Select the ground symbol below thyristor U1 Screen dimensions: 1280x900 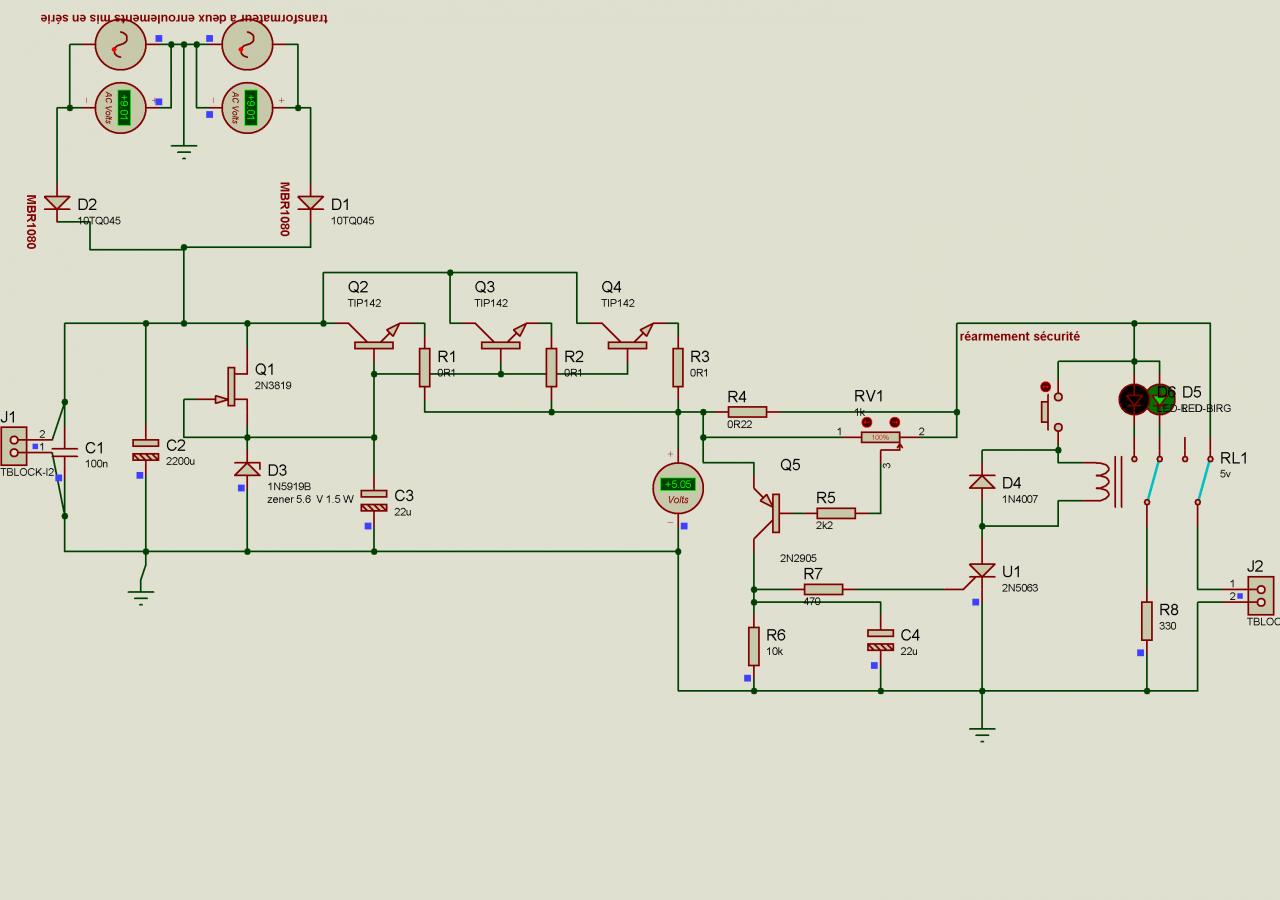pos(983,735)
